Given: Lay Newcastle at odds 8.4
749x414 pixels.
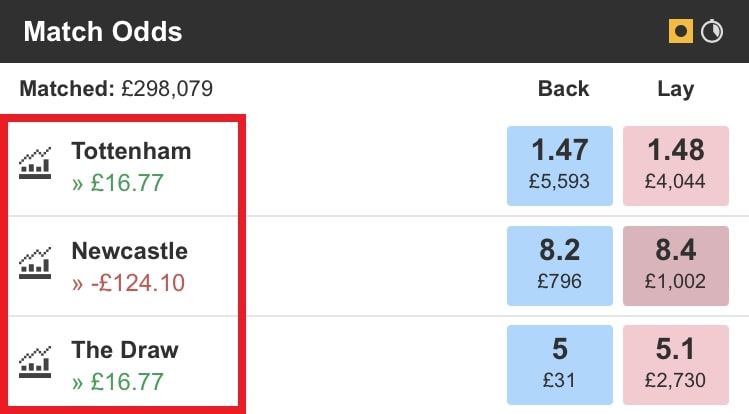Looking at the screenshot, I should (676, 265).
